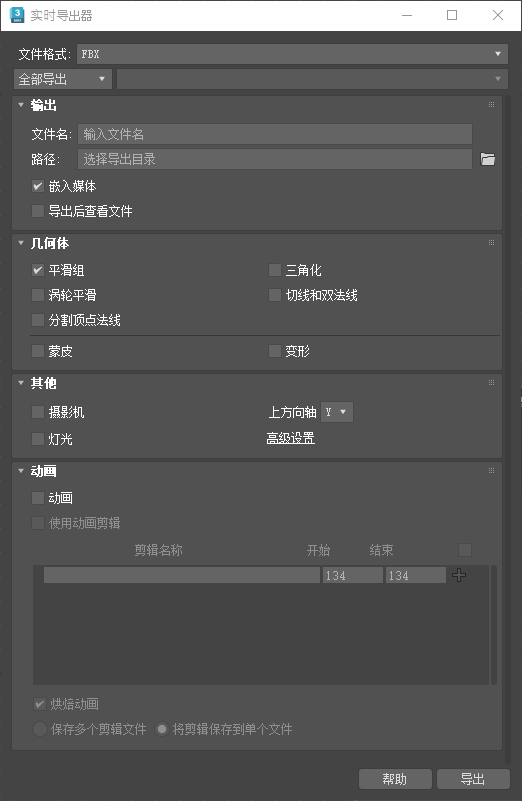
Task: Enable the 摄影机 checkbox
Action: tap(38, 412)
